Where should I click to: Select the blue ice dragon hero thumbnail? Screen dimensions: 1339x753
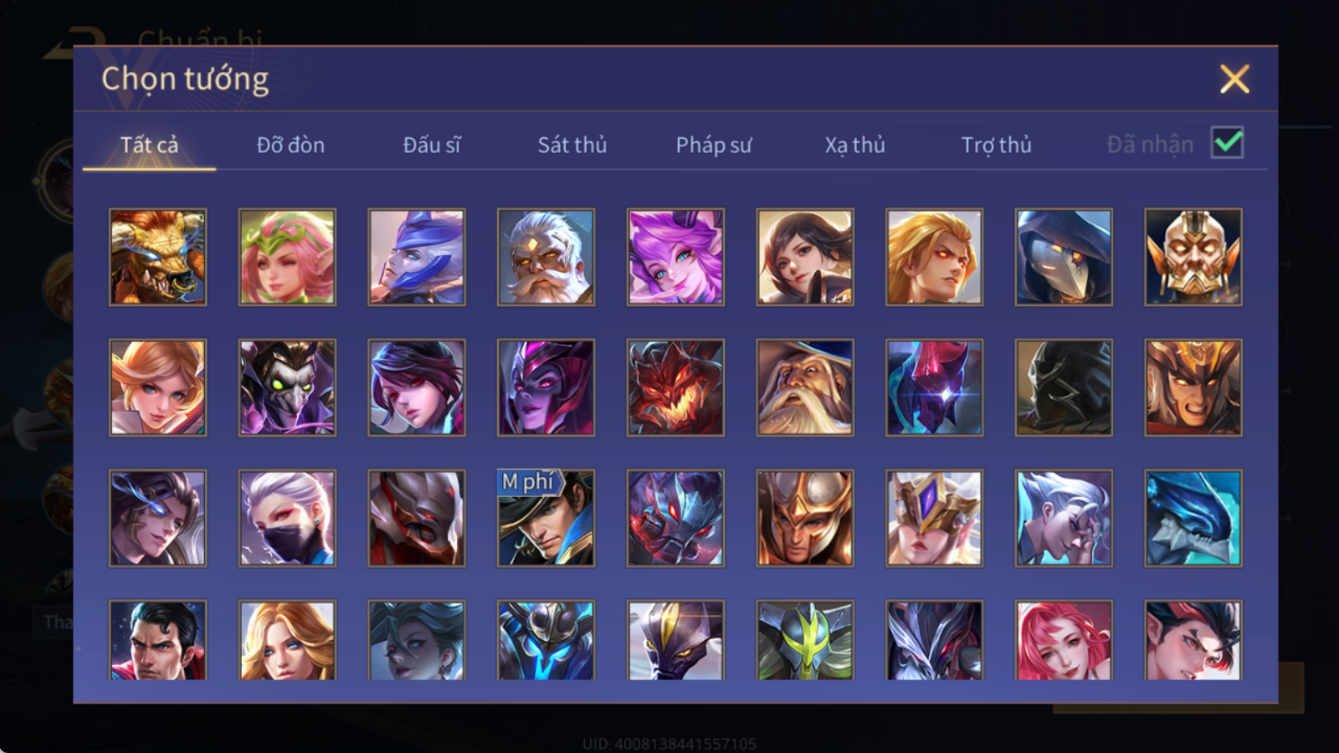(x=1193, y=519)
